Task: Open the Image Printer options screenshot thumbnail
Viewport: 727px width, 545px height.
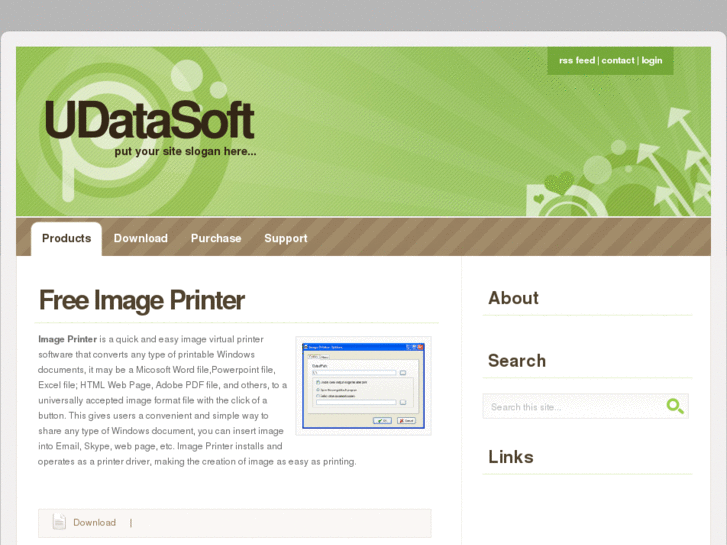Action: [364, 385]
